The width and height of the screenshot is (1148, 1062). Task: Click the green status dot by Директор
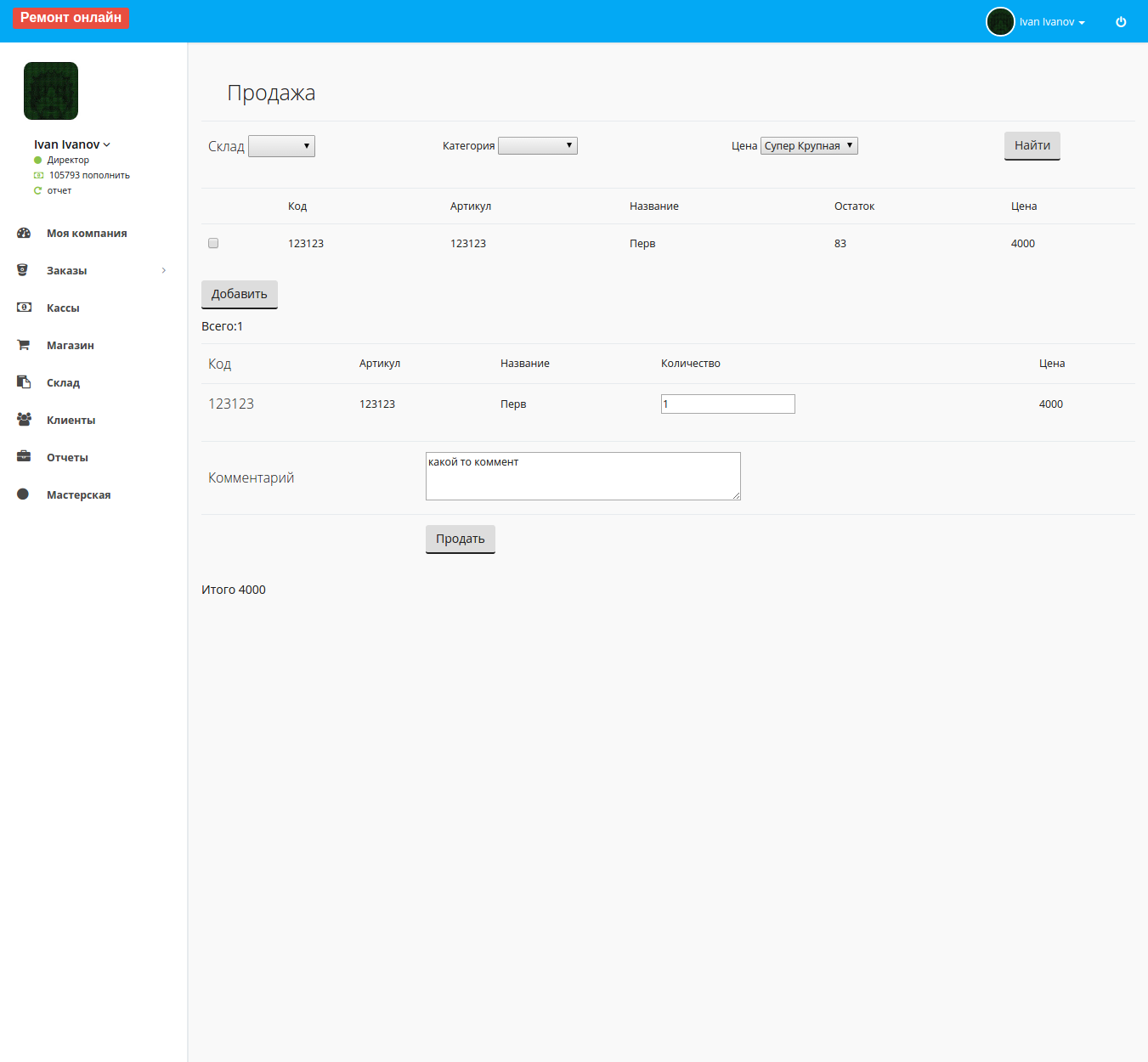pos(37,160)
